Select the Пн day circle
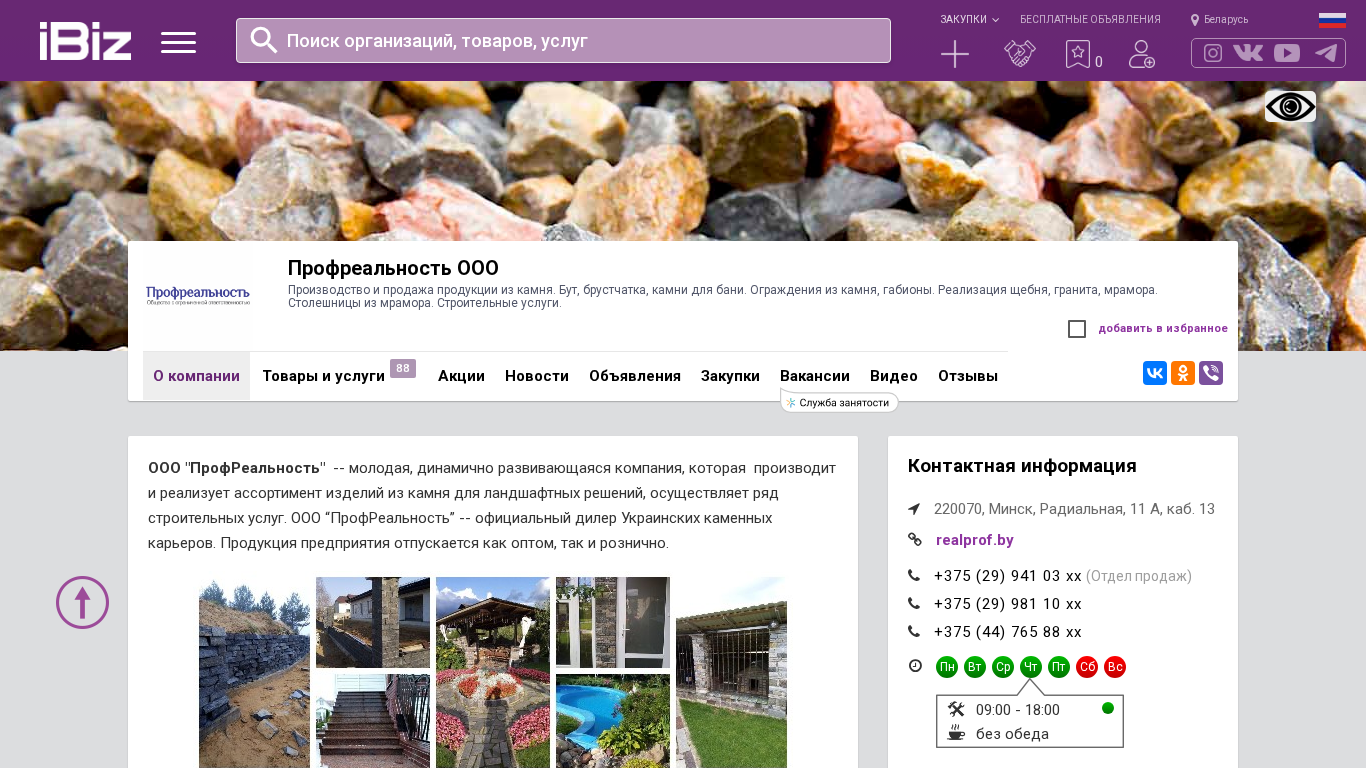 [947, 667]
